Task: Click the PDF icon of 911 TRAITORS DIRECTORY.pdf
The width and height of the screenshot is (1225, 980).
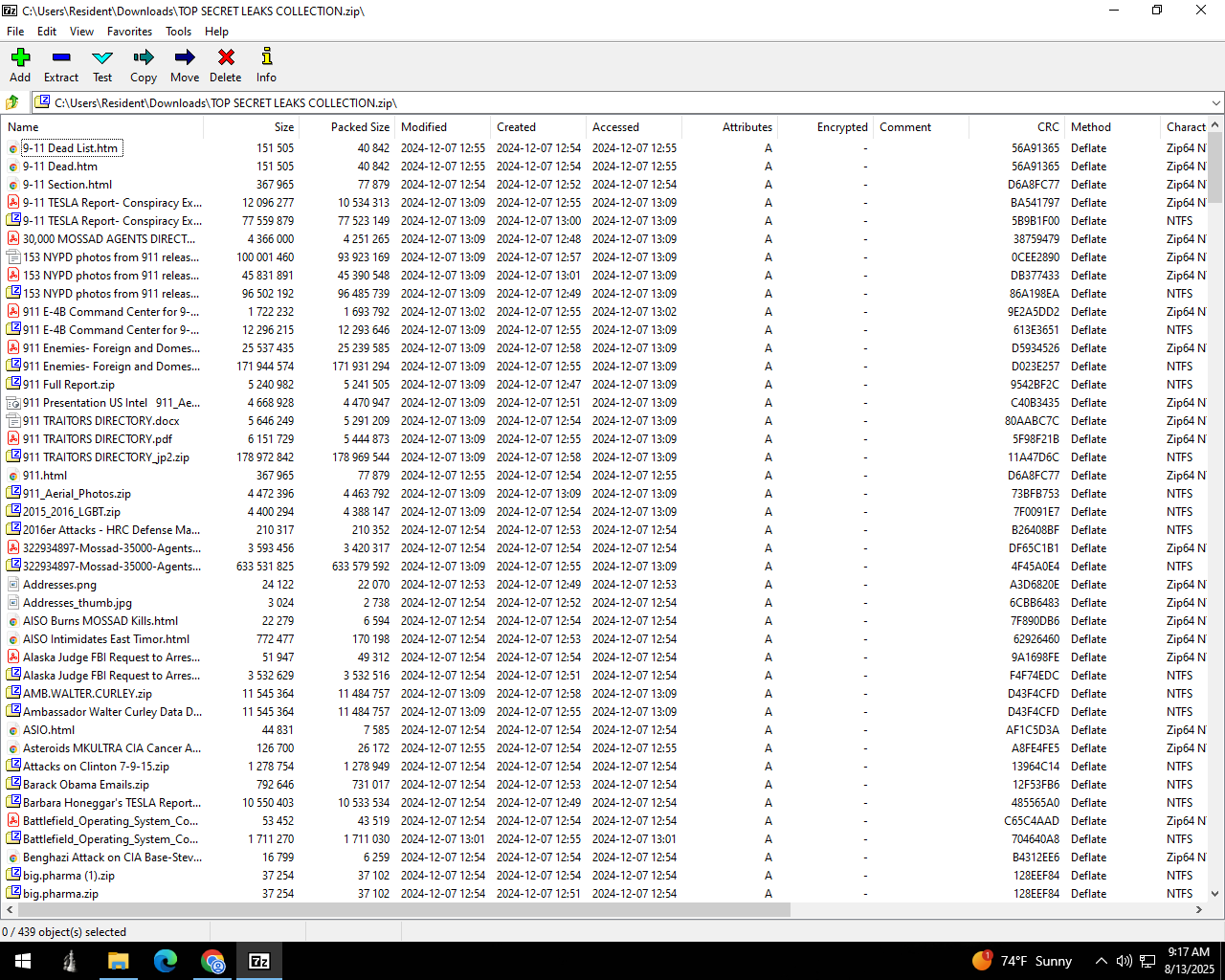Action: point(13,439)
